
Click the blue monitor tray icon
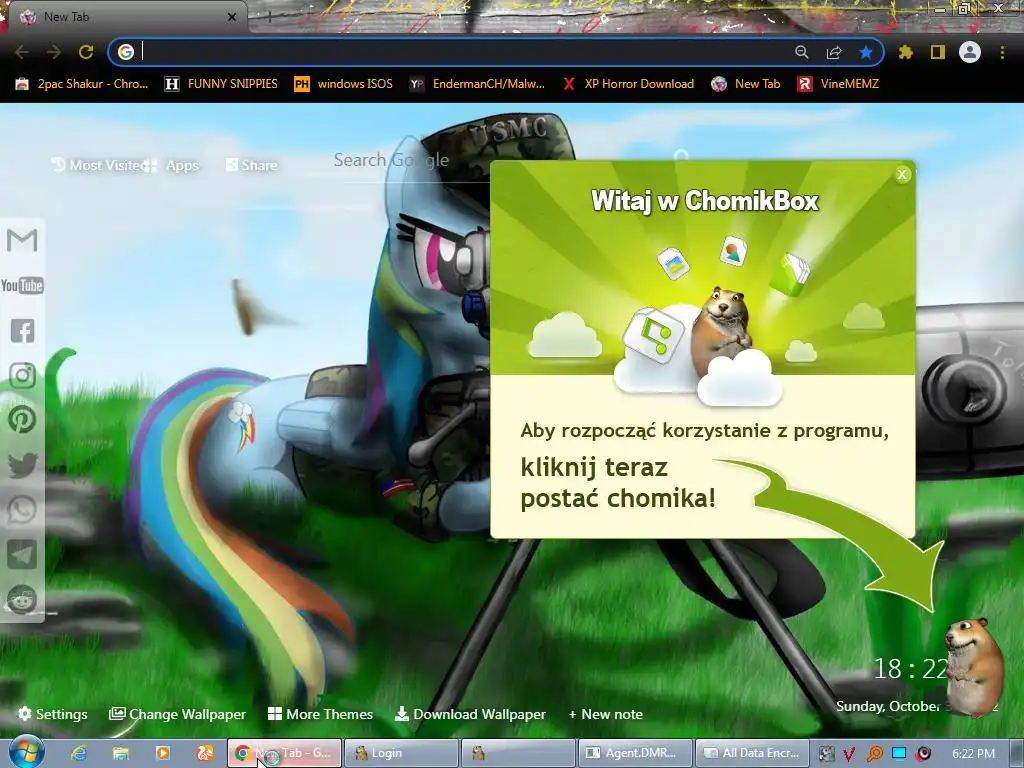tap(899, 754)
